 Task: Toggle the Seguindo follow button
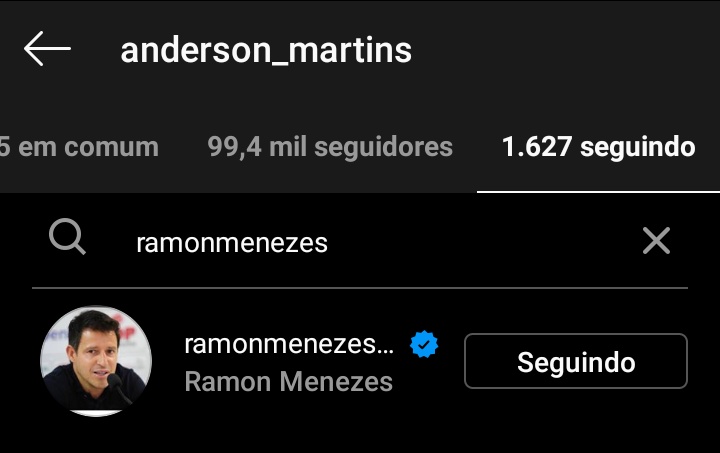tap(576, 361)
